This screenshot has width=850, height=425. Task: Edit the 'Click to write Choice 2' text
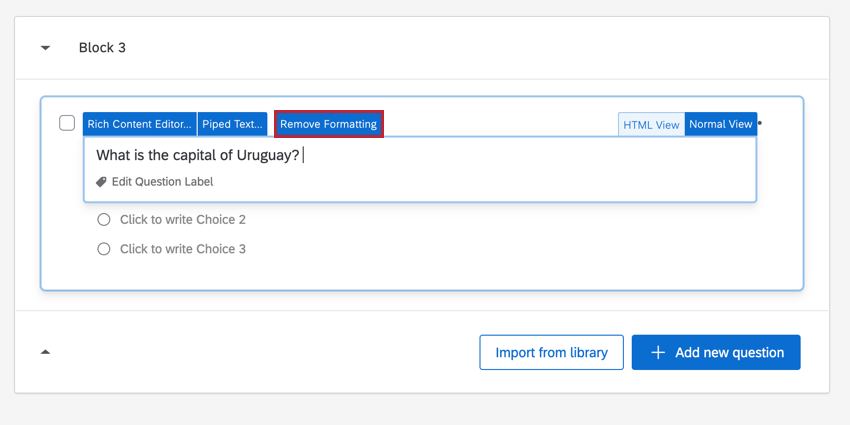[182, 220]
